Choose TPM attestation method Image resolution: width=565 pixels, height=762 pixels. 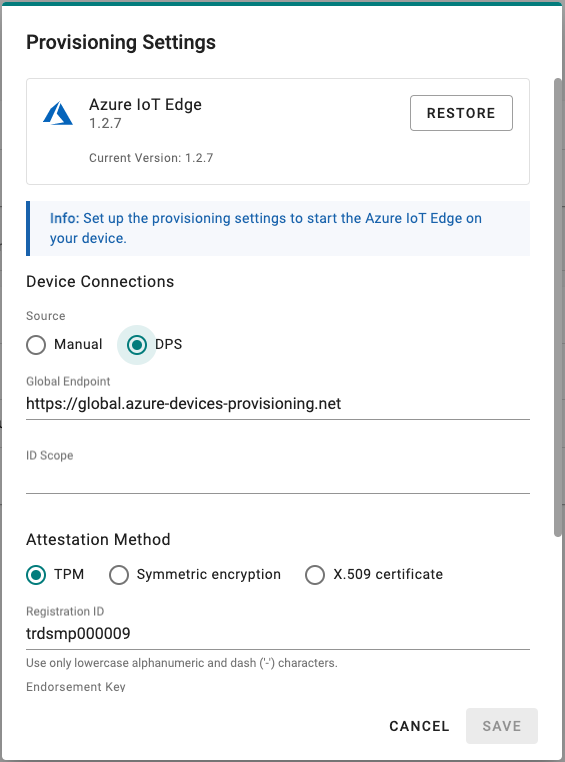(x=36, y=575)
